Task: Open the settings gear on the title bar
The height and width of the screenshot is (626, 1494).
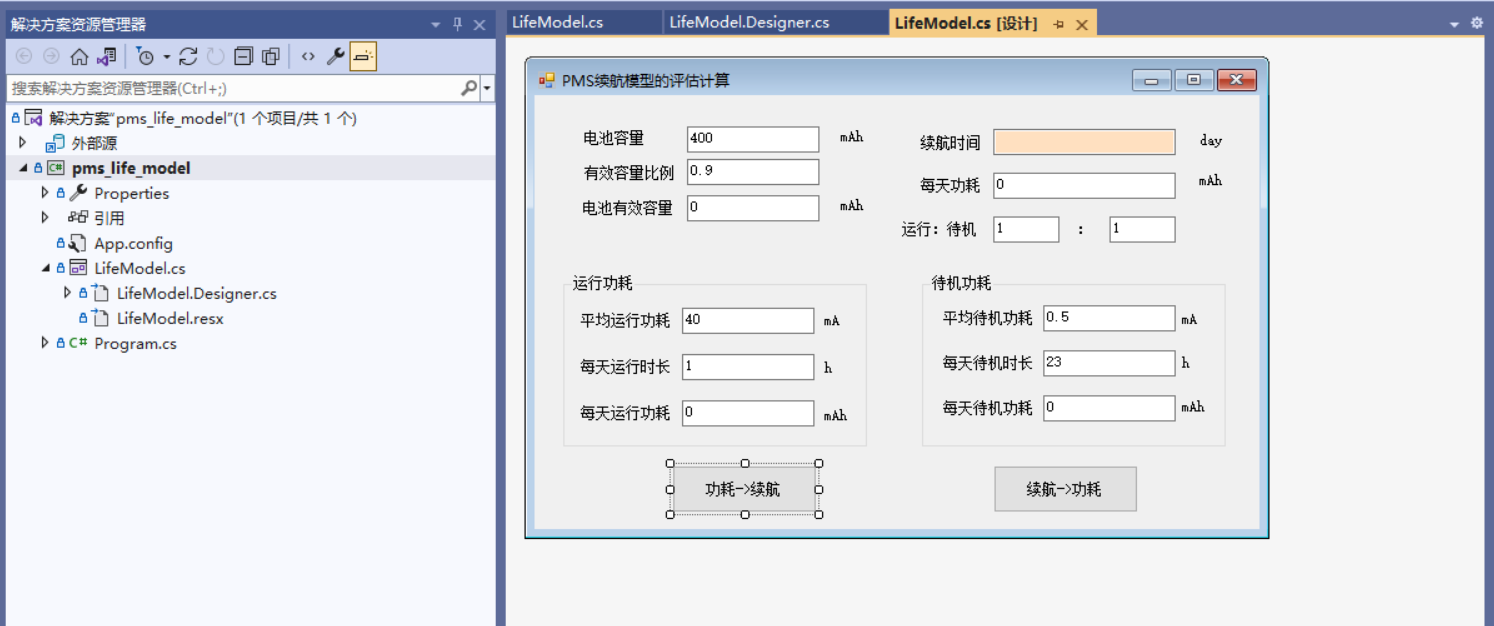Action: coord(1477,22)
